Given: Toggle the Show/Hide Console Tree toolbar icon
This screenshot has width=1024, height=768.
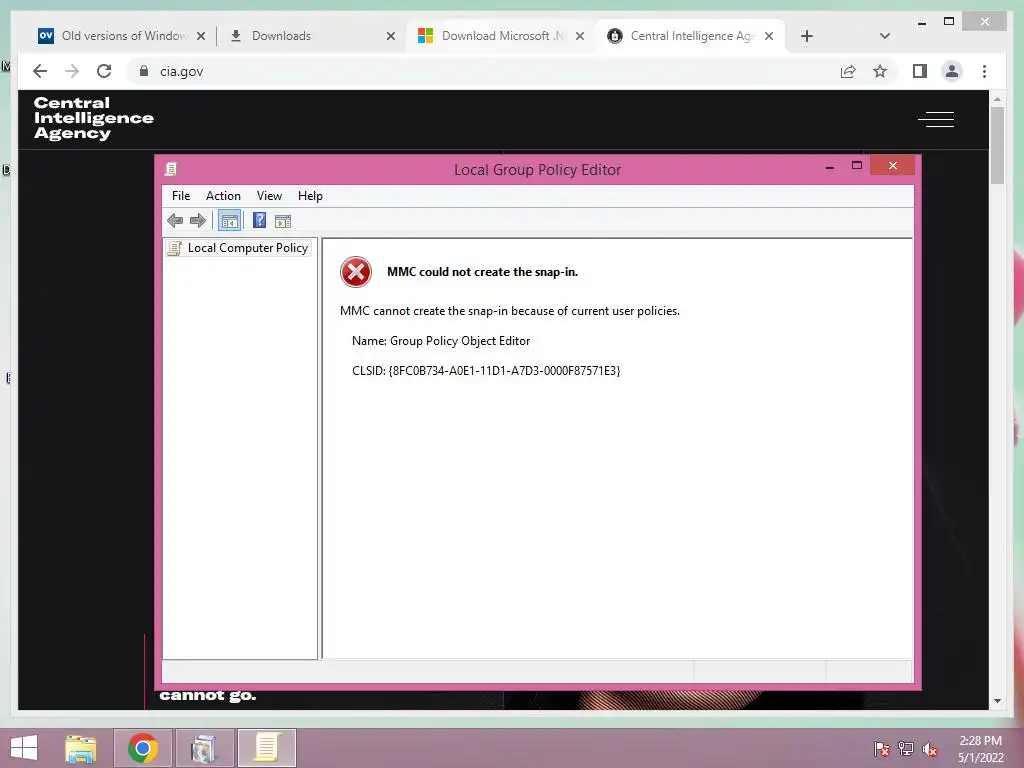Looking at the screenshot, I should tap(229, 221).
